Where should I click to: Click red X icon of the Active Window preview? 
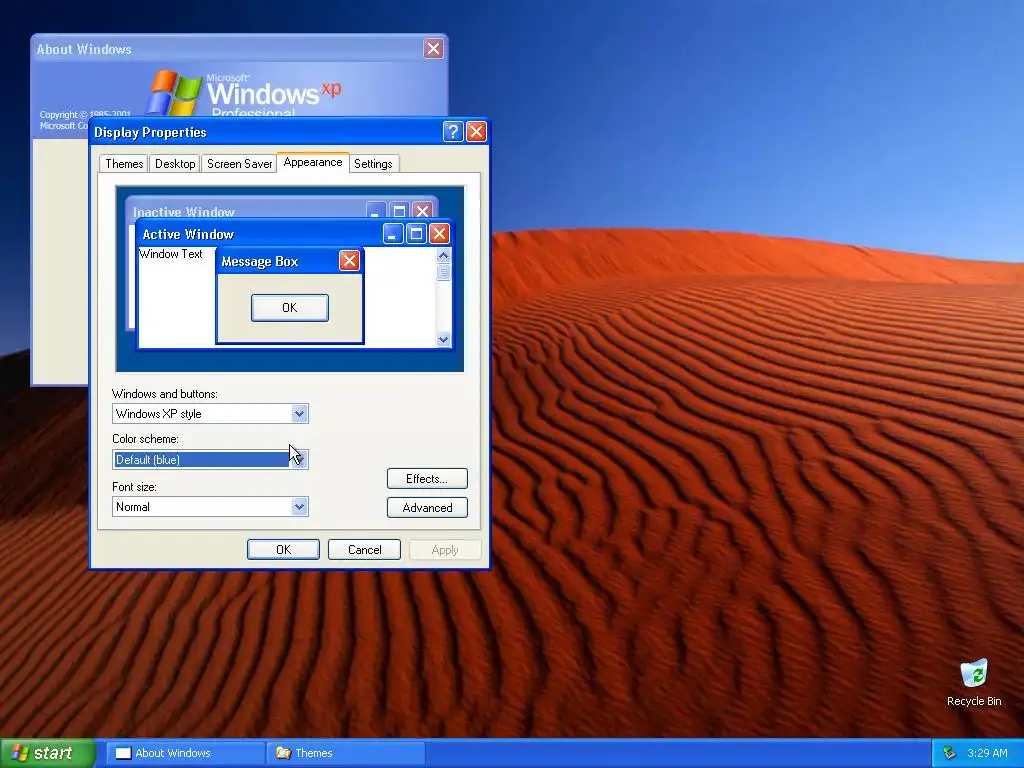tap(440, 234)
